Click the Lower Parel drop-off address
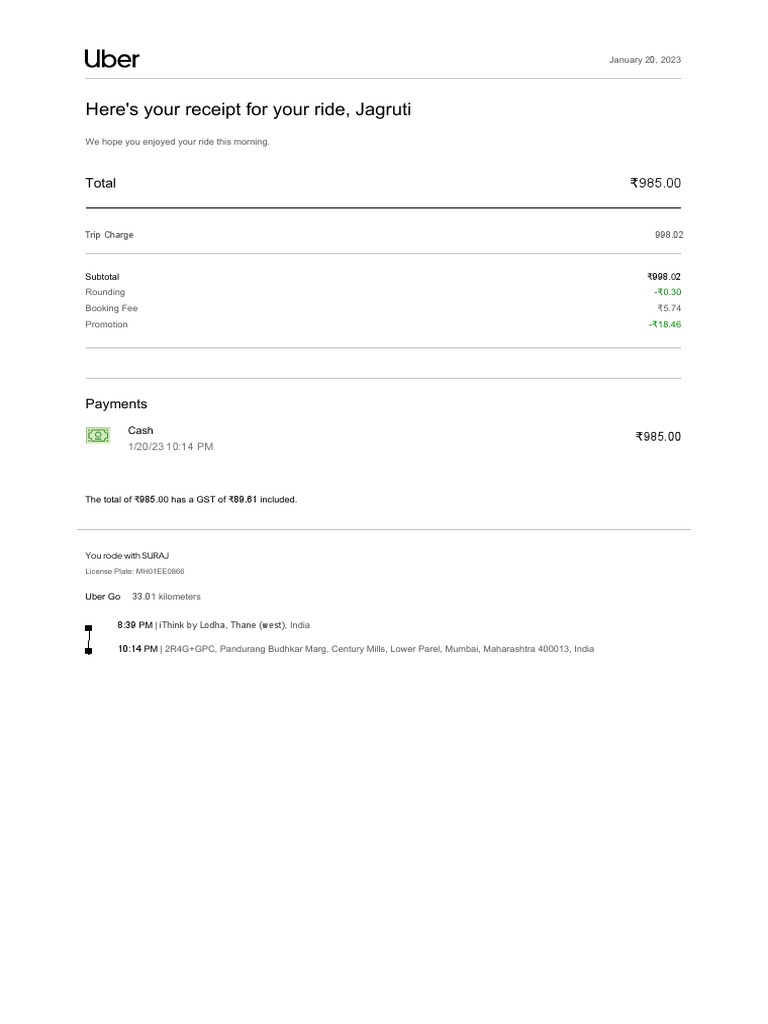This screenshot has height=1024, width=768. click(378, 649)
